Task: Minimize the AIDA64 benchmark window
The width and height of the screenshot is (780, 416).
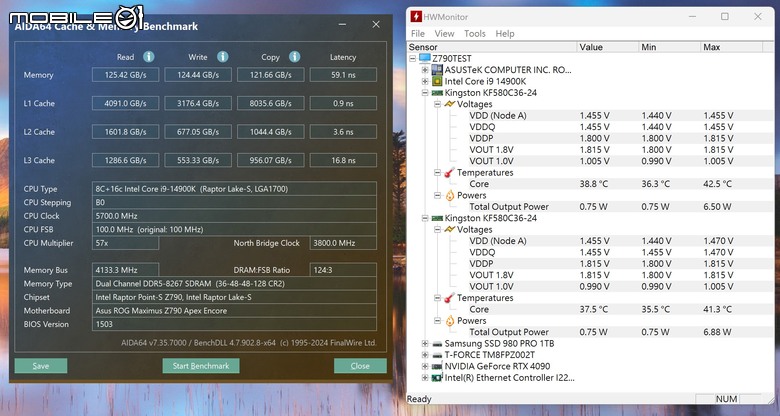Action: pos(342,24)
